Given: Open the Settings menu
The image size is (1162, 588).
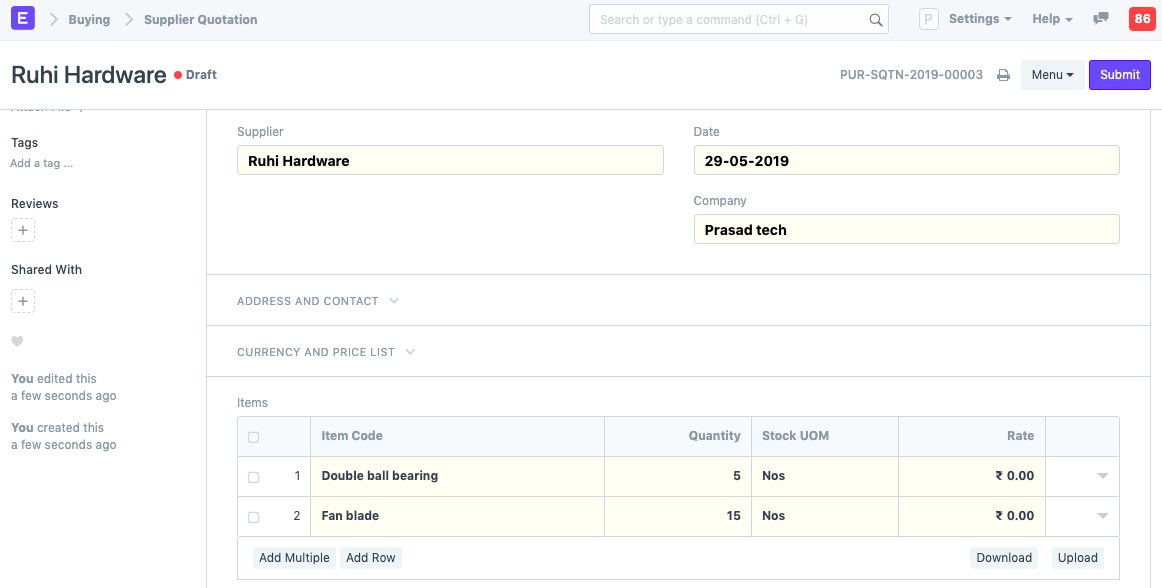Looking at the screenshot, I should 979,19.
